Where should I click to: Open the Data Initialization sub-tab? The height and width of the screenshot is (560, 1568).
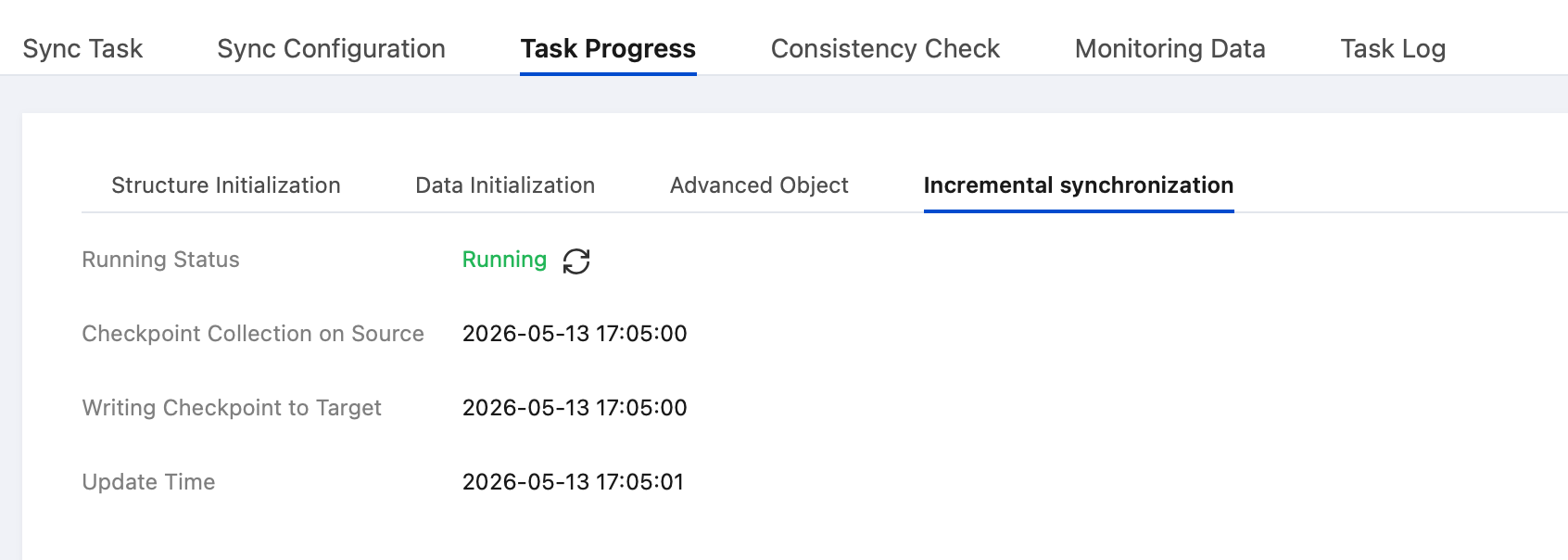click(505, 185)
